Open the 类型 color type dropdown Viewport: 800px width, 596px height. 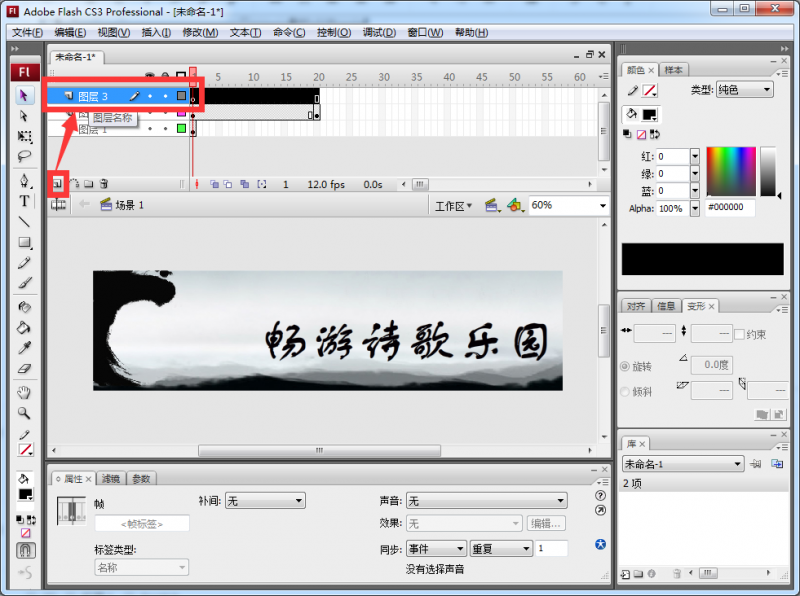click(745, 90)
